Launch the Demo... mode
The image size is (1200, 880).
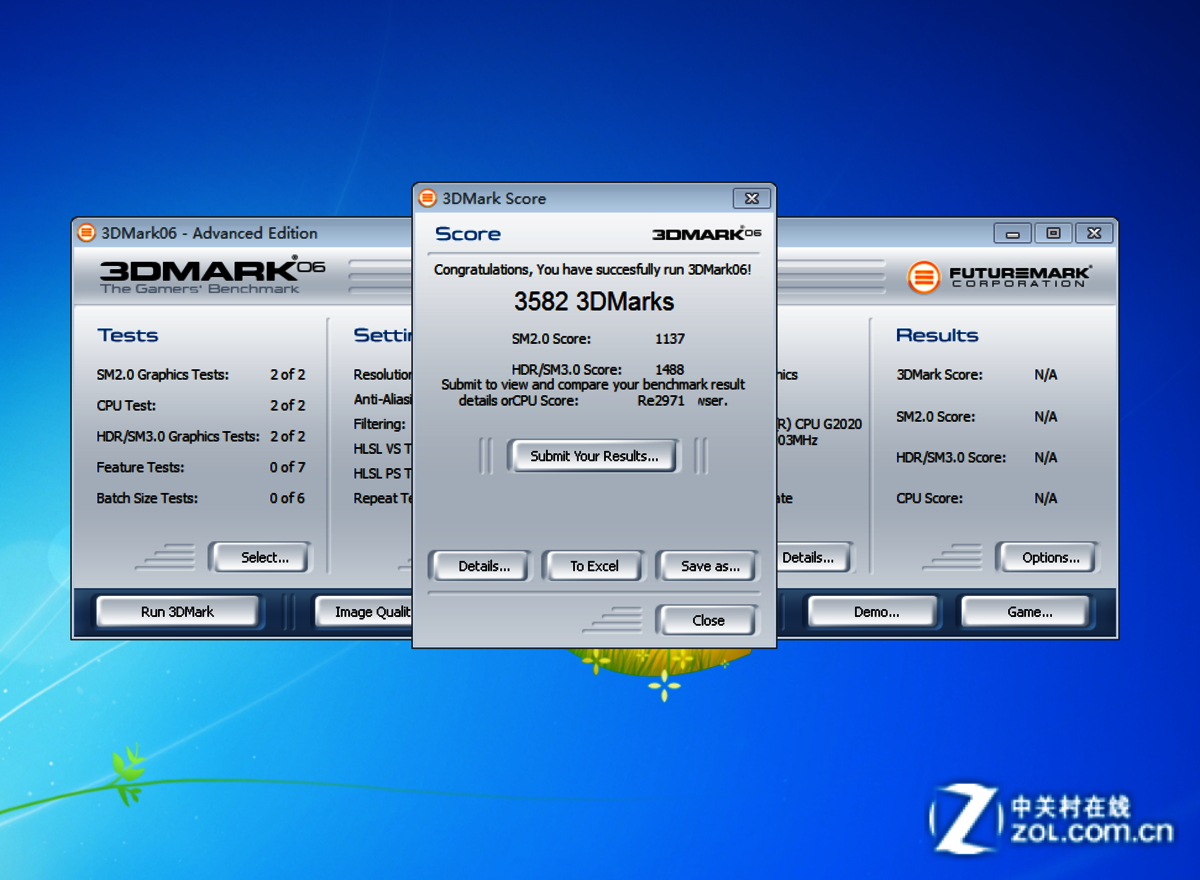[876, 612]
